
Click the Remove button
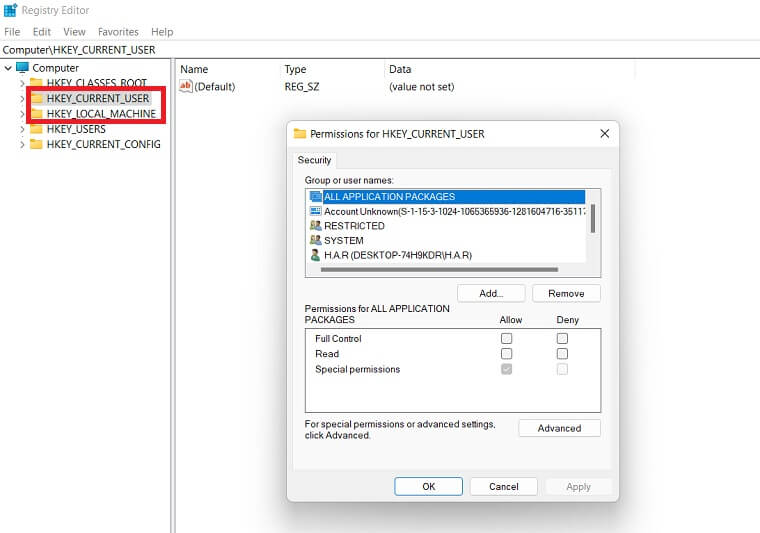pos(566,293)
